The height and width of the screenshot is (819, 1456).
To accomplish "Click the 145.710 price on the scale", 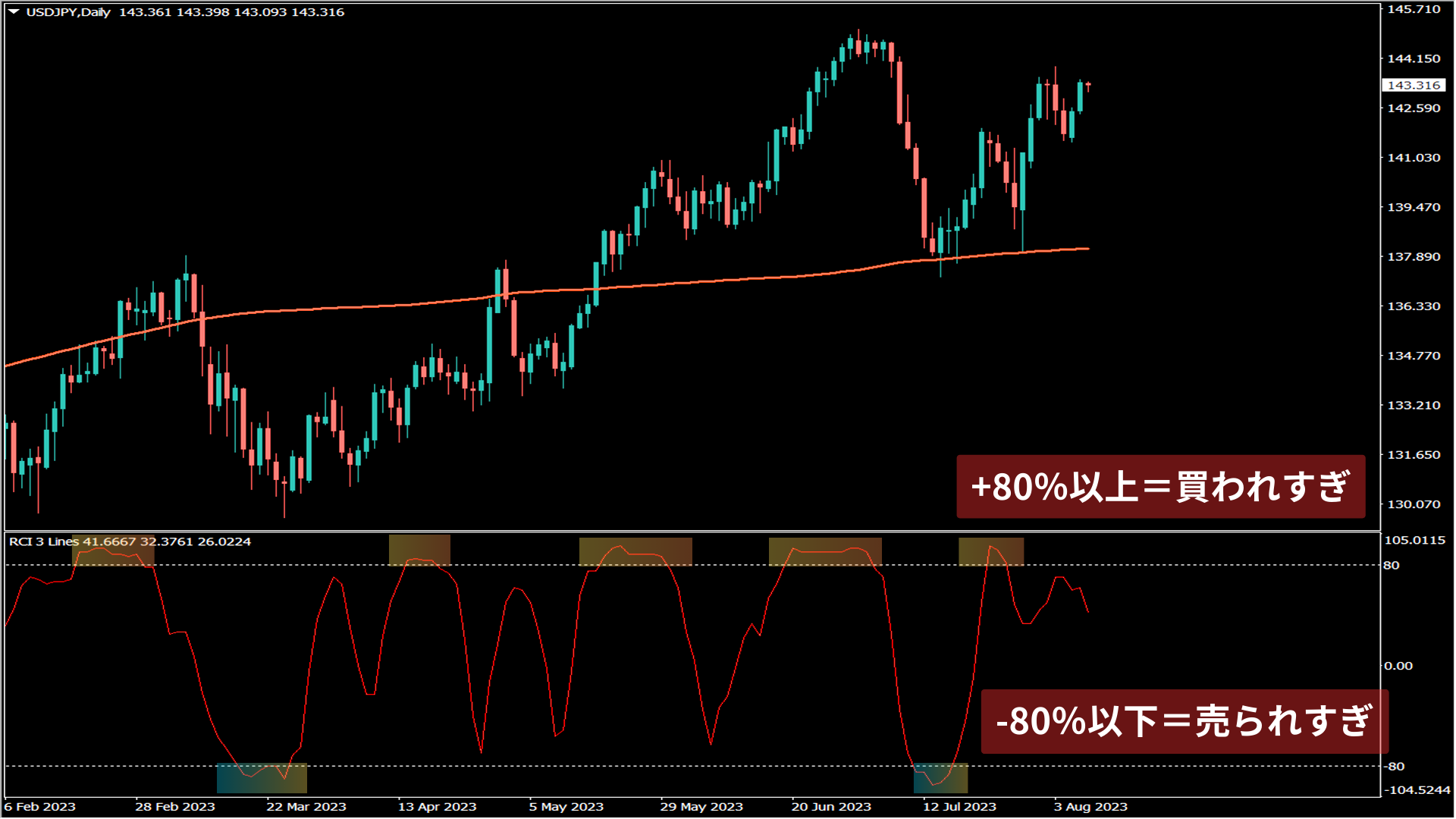I will pyautogui.click(x=1414, y=9).
